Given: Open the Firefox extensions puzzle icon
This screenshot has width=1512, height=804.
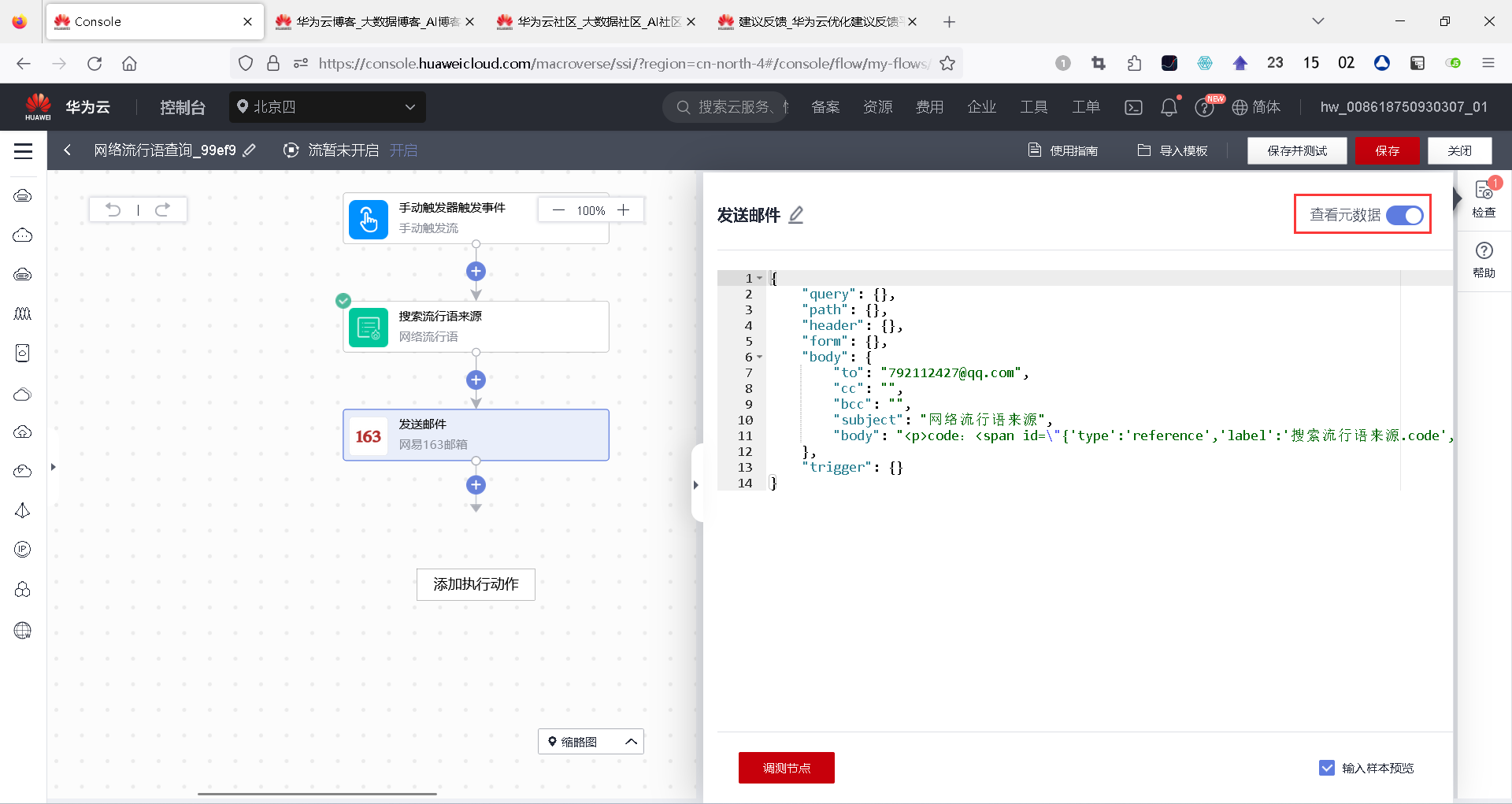Looking at the screenshot, I should [1134, 63].
